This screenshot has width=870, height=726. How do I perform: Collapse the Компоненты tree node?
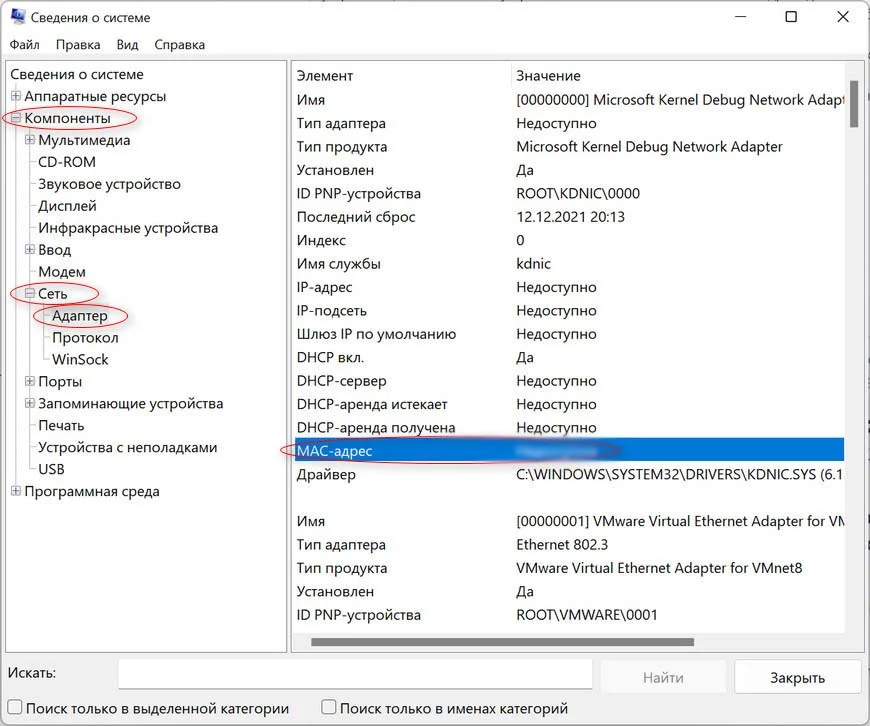click(16, 119)
